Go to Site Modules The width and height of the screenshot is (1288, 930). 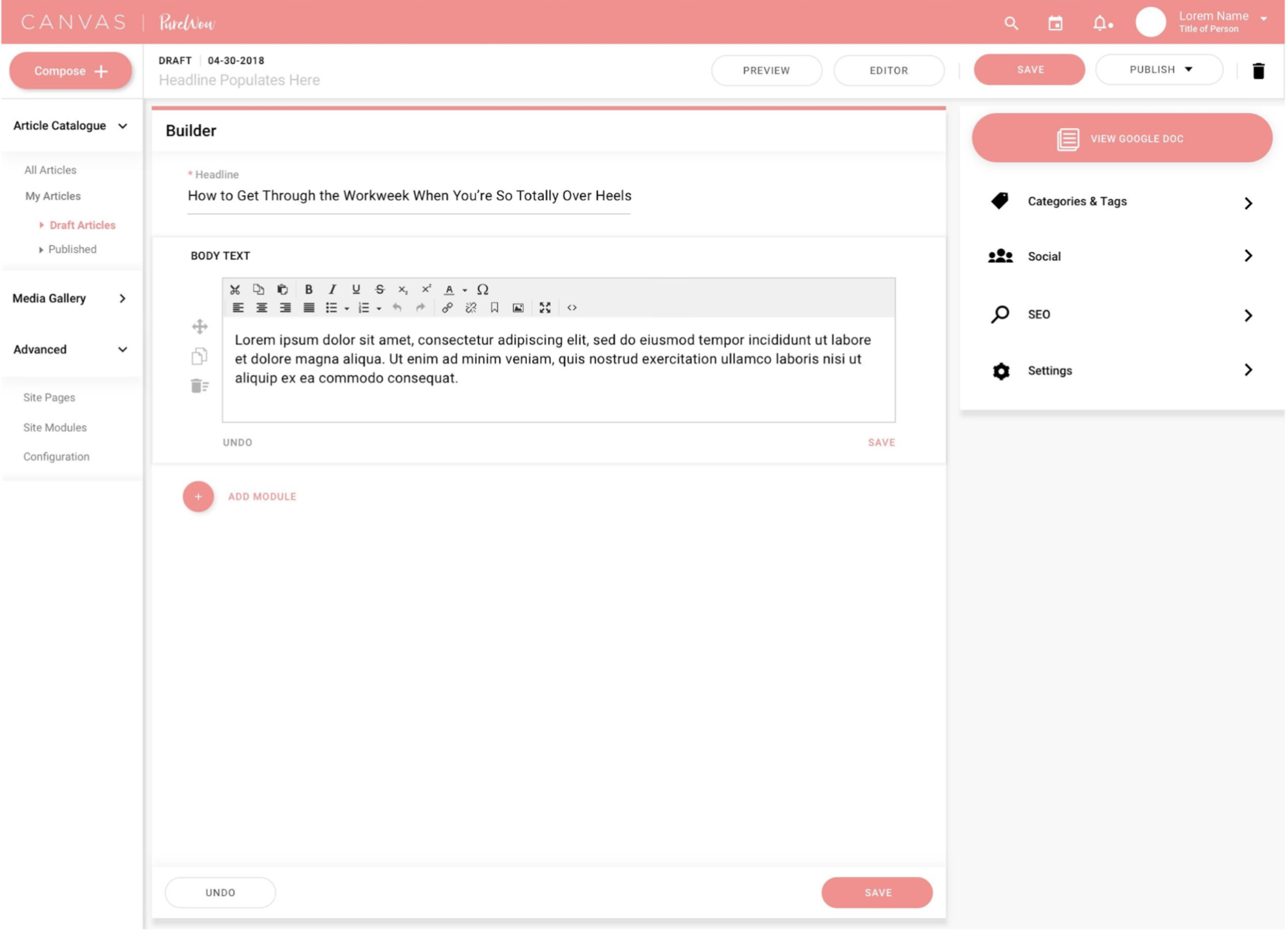[x=55, y=428]
